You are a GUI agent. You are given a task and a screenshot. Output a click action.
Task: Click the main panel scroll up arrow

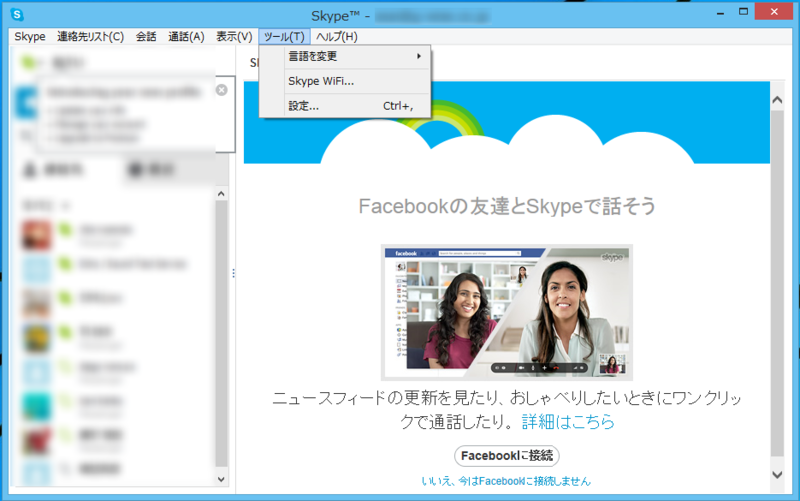pyautogui.click(x=777, y=100)
